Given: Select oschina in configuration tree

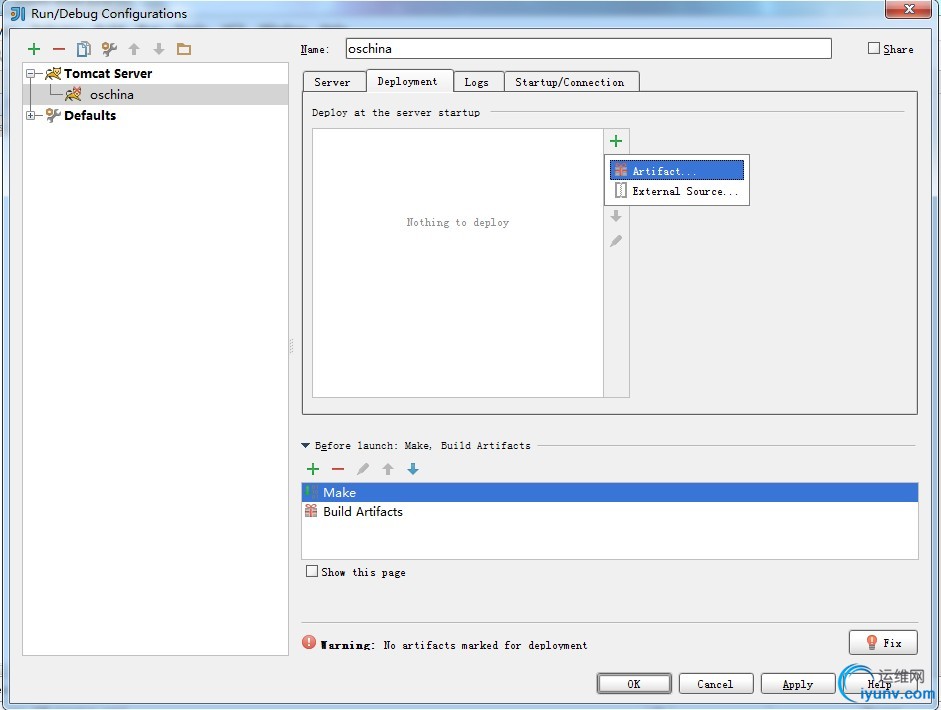Looking at the screenshot, I should [112, 94].
